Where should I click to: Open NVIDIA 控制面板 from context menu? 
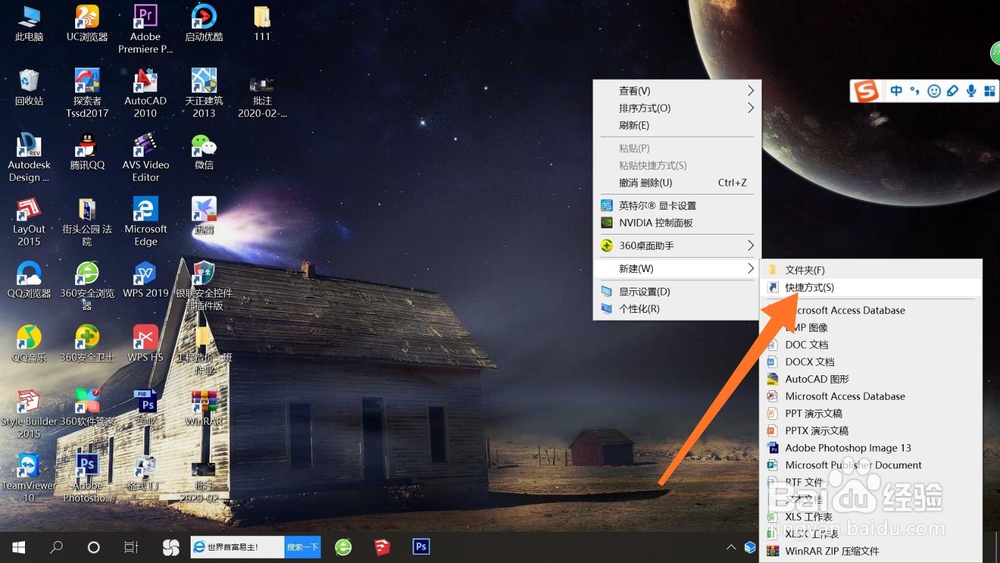click(677, 223)
